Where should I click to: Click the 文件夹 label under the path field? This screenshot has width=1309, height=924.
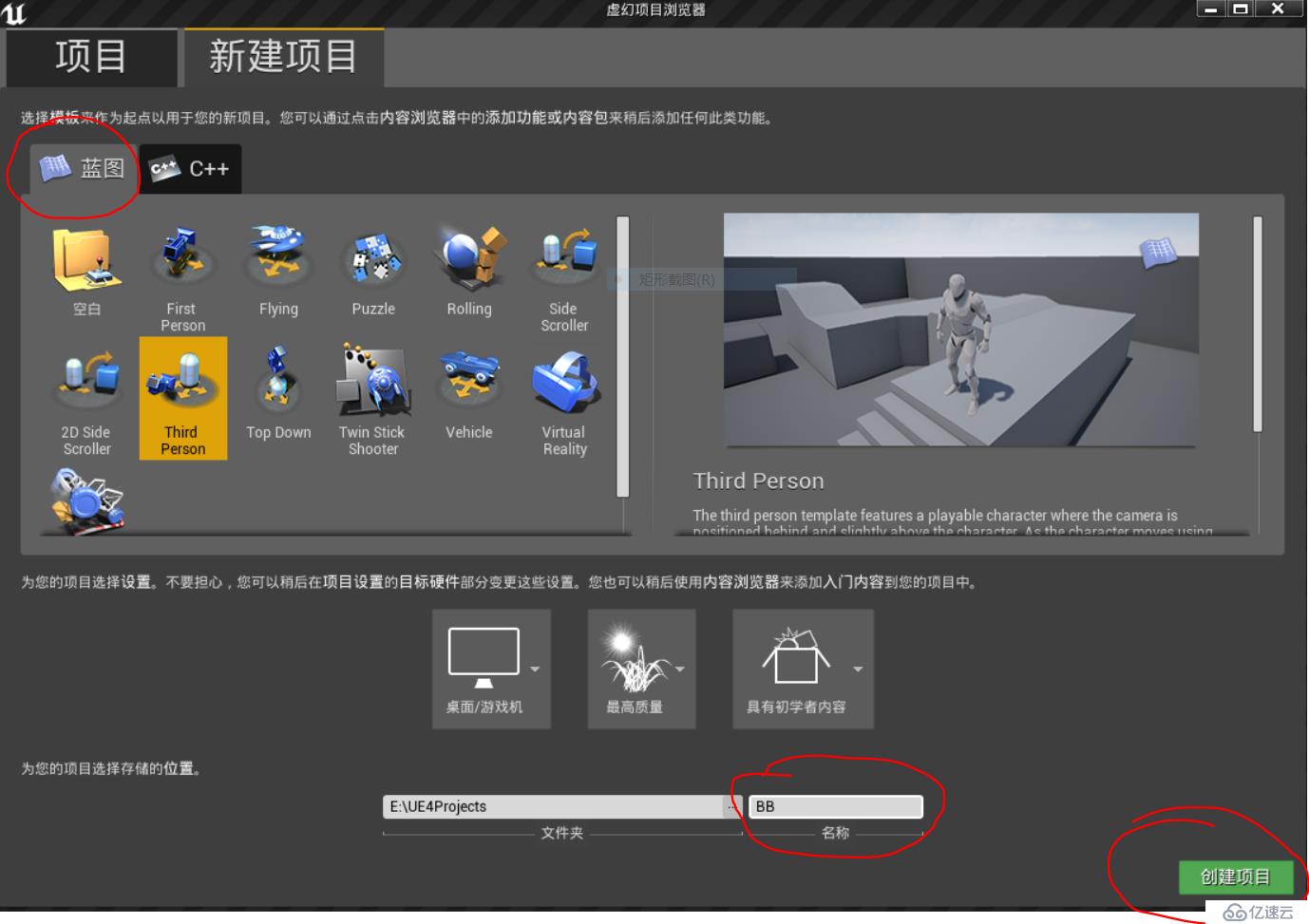[562, 833]
